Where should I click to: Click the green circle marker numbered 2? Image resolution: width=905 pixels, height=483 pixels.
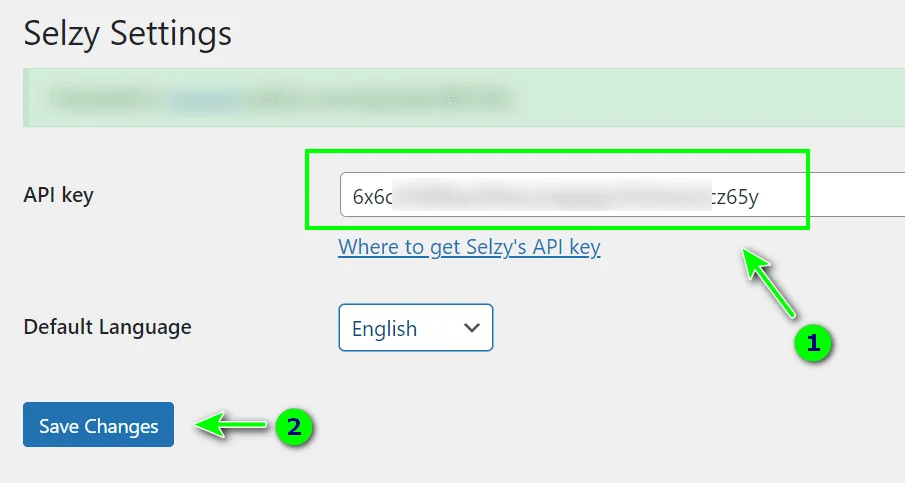tap(293, 427)
